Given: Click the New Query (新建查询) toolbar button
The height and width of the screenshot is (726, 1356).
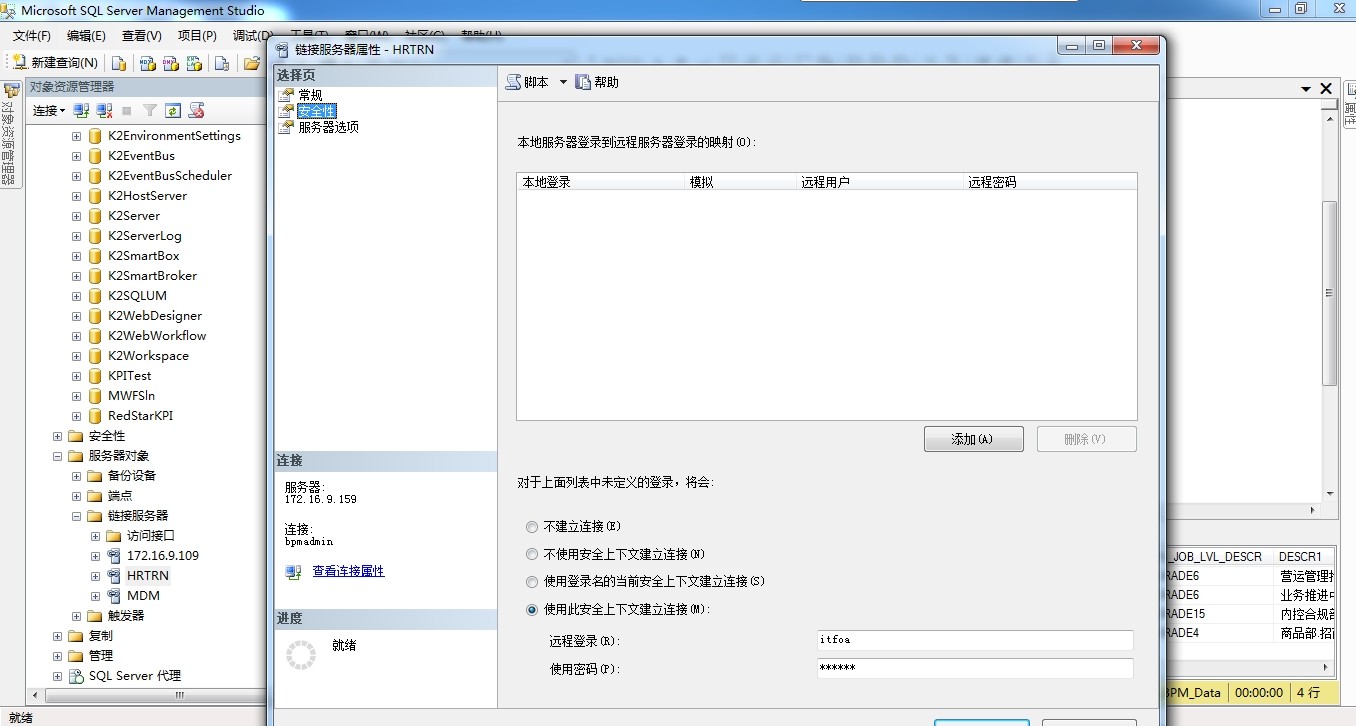Looking at the screenshot, I should point(55,63).
